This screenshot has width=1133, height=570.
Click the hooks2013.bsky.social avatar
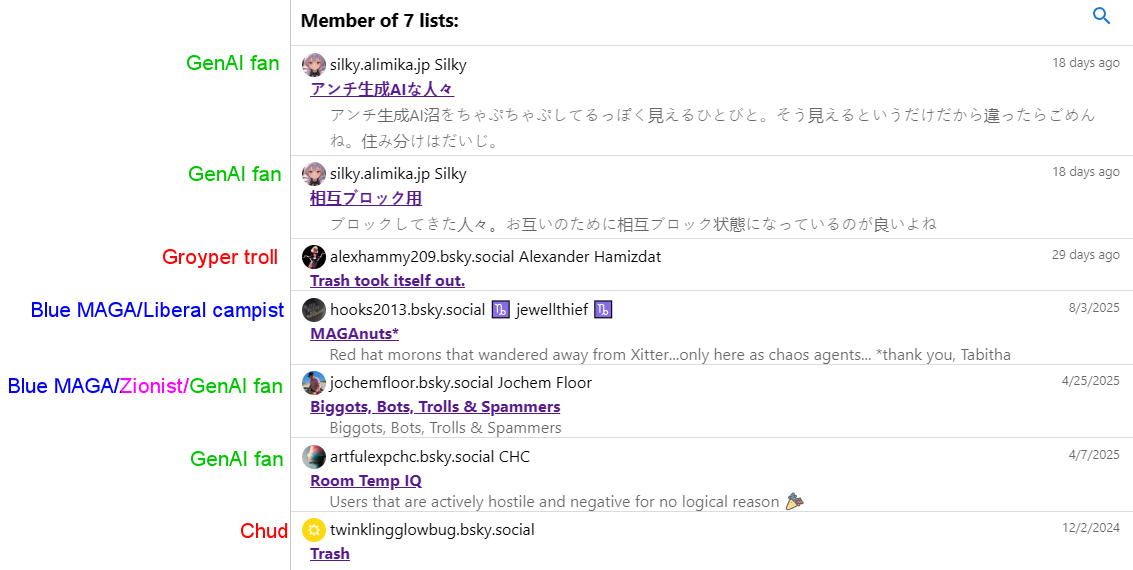tap(314, 310)
